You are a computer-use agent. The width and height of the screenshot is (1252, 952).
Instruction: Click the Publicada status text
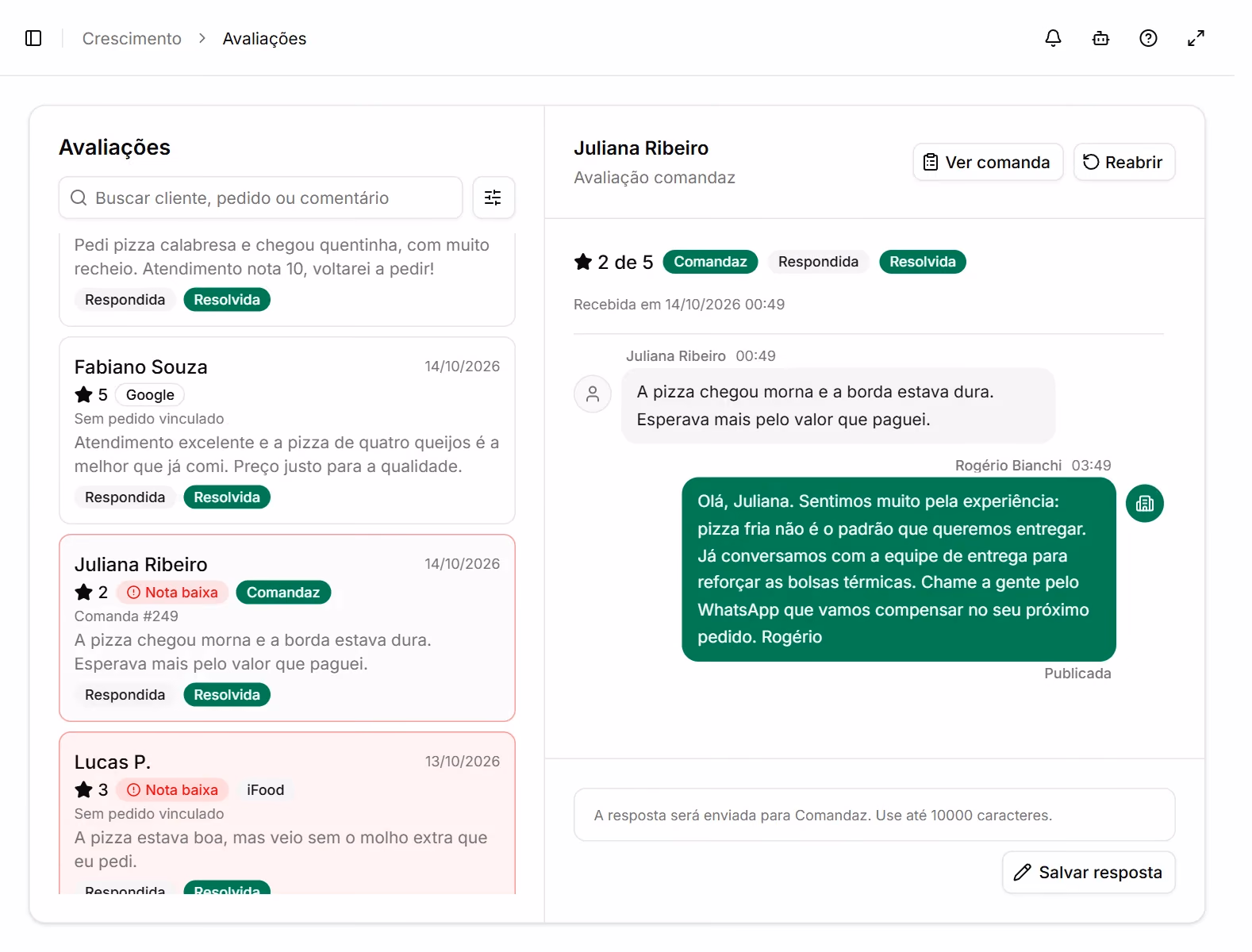(x=1077, y=674)
